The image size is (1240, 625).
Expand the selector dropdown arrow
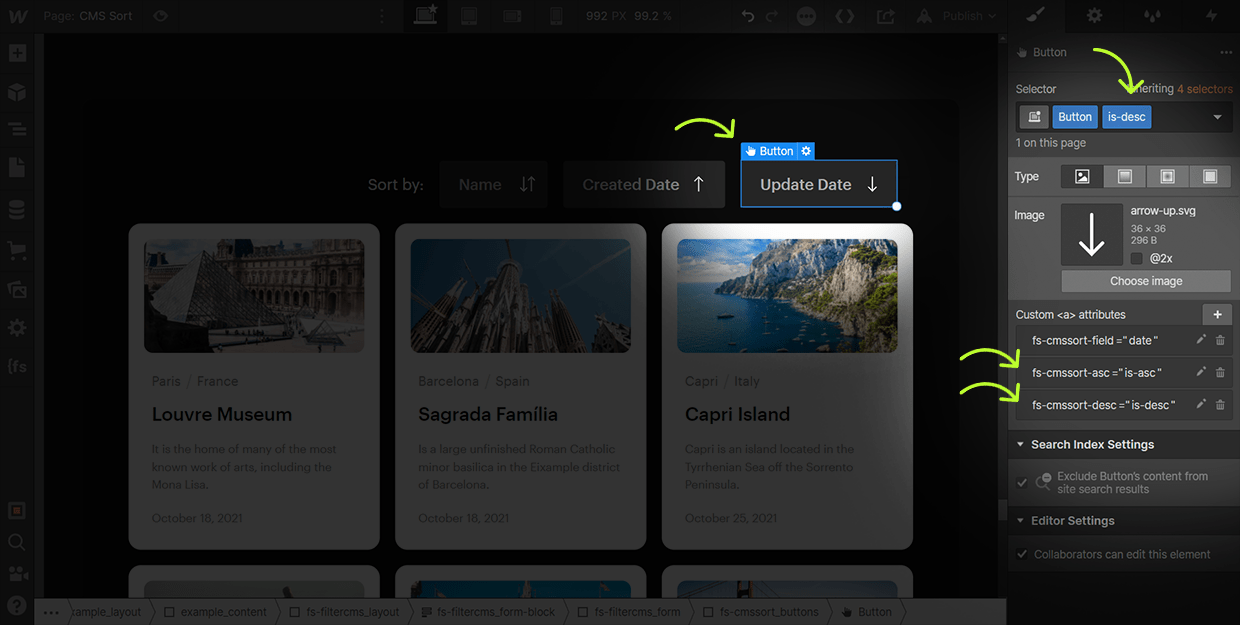[1217, 117]
